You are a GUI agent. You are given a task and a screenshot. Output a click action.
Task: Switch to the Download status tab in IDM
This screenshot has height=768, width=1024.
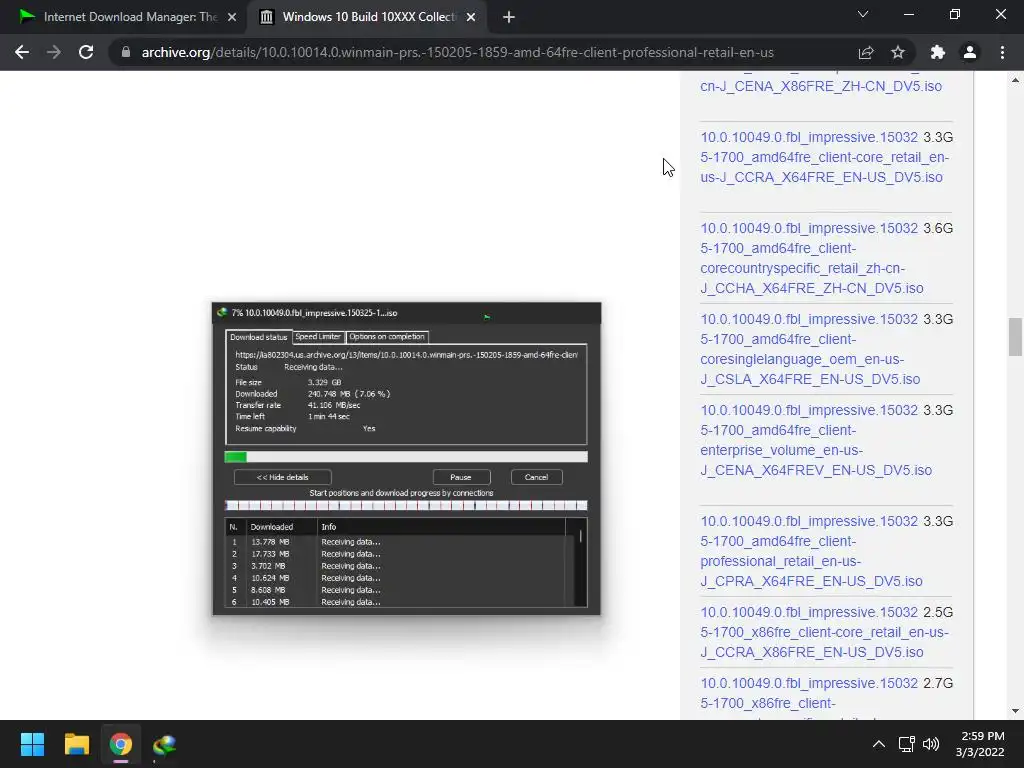tap(259, 337)
